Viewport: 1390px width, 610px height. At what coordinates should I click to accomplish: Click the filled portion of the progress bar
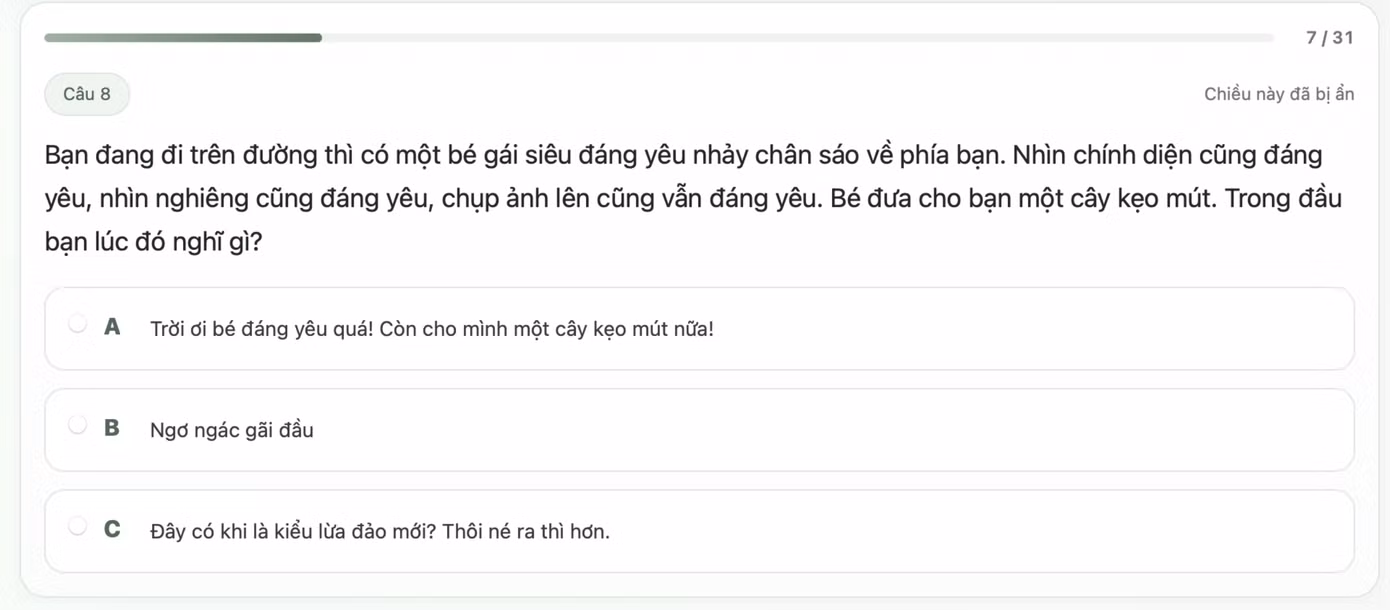(180, 37)
